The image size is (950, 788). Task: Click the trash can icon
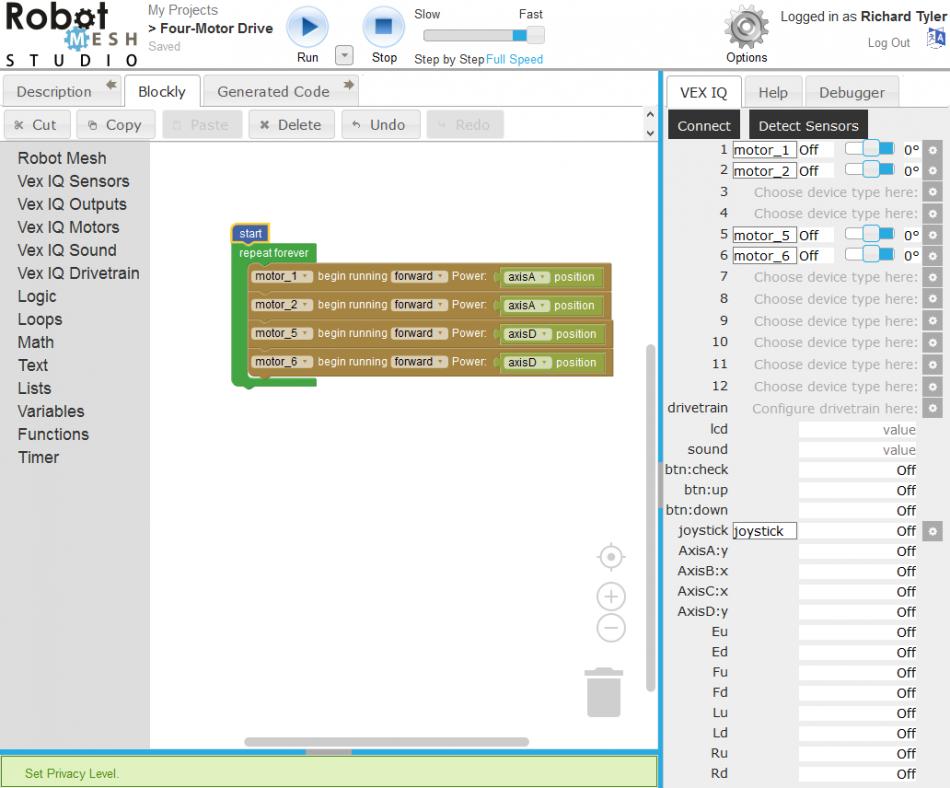click(604, 692)
